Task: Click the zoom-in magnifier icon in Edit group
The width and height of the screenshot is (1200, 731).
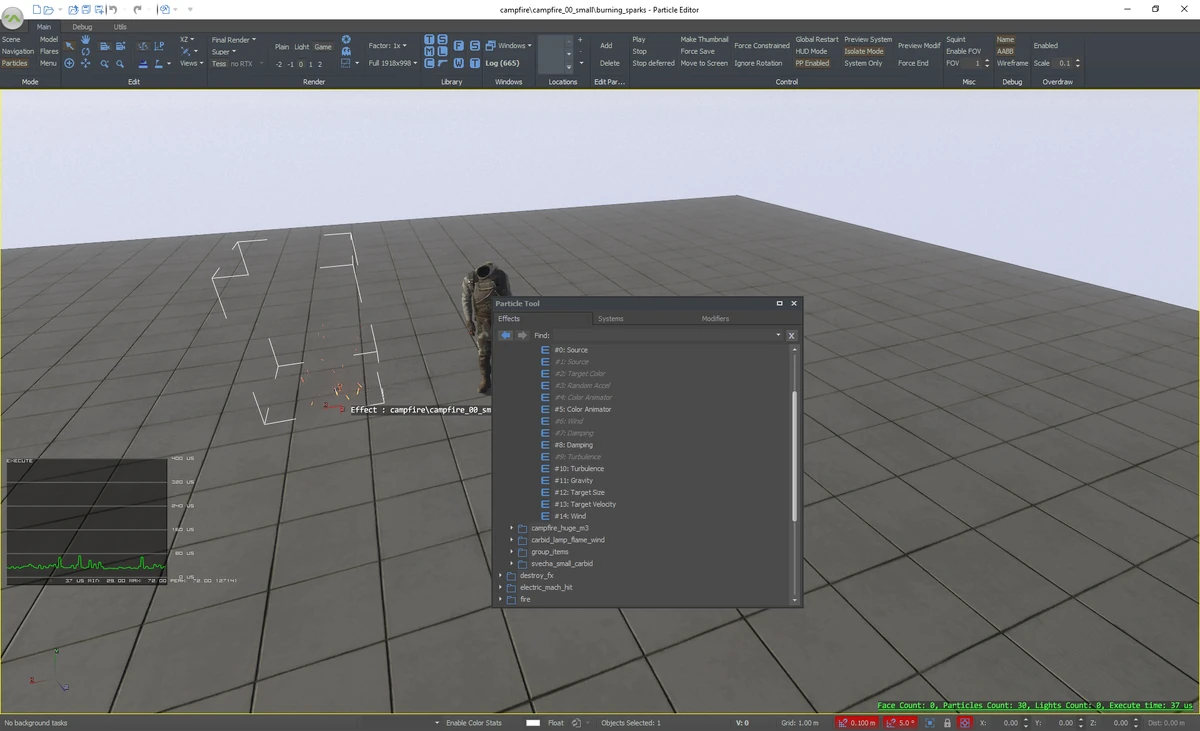Action: click(x=106, y=63)
